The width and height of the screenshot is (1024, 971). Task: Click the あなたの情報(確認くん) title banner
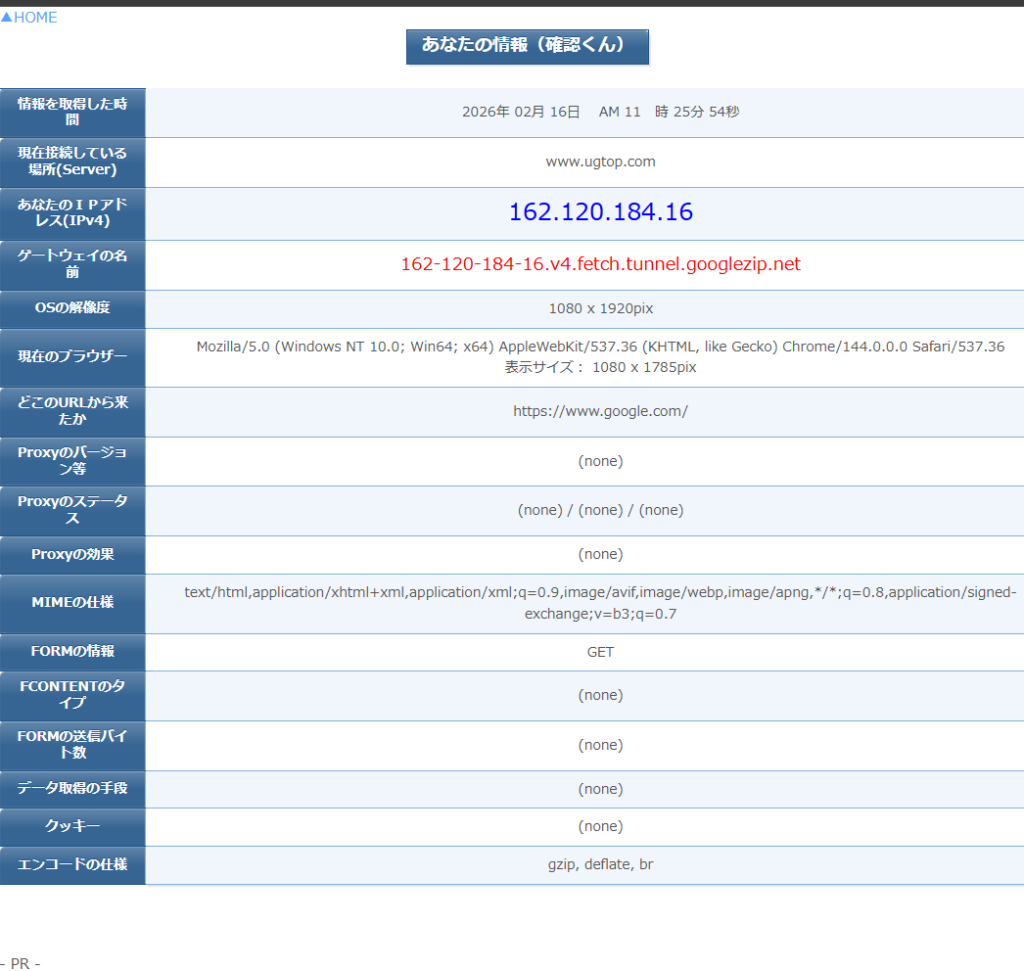[x=527, y=46]
